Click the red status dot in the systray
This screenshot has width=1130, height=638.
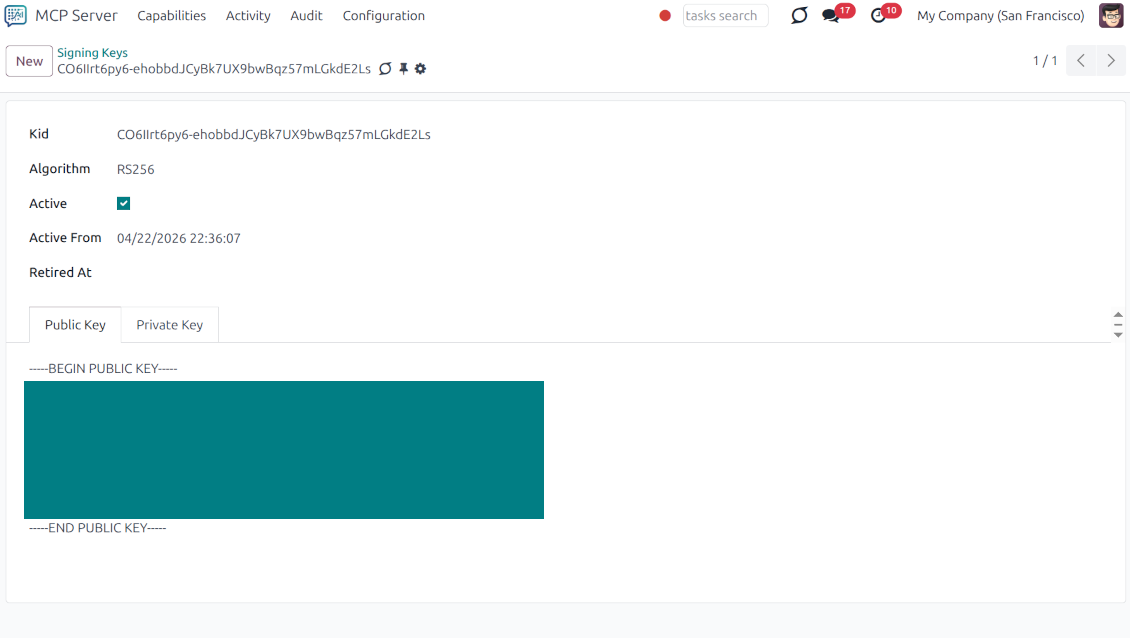(x=664, y=15)
